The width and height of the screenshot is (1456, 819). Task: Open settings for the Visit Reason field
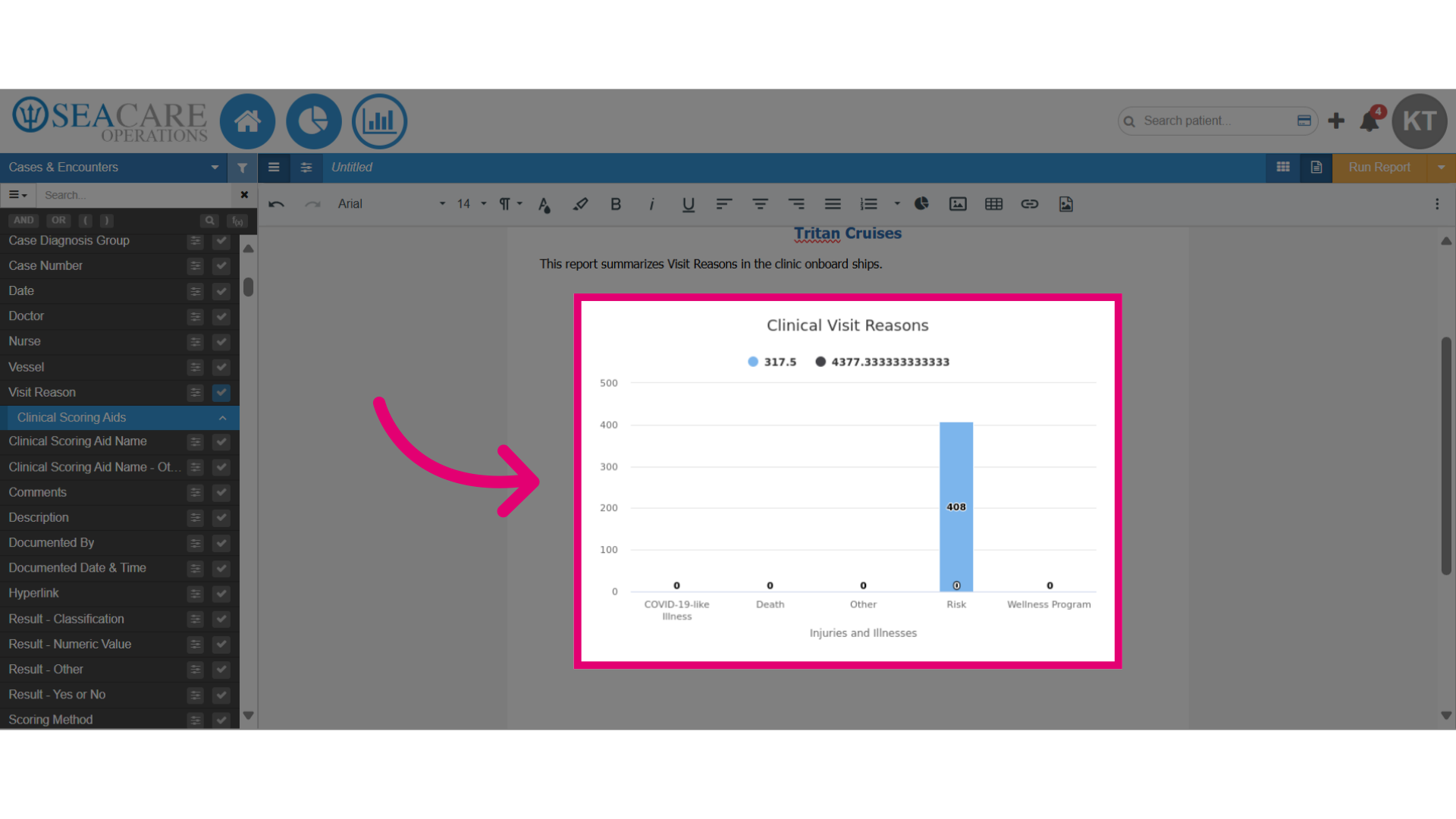[x=196, y=393]
